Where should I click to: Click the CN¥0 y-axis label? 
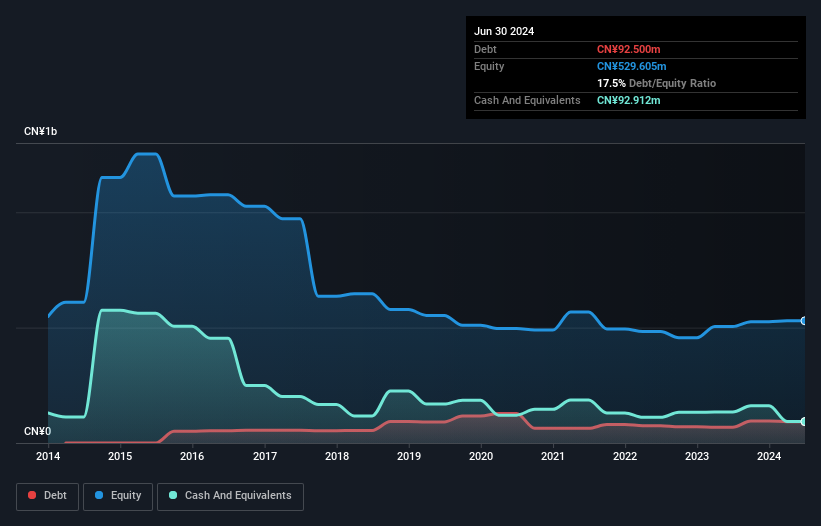click(x=38, y=431)
